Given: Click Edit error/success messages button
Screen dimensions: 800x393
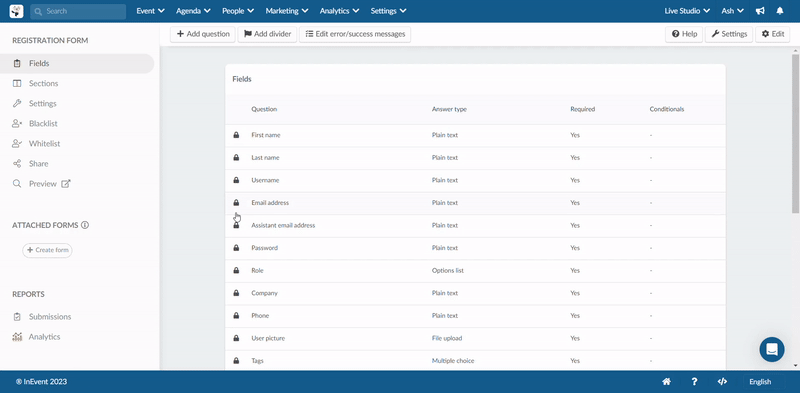Looking at the screenshot, I should point(355,34).
